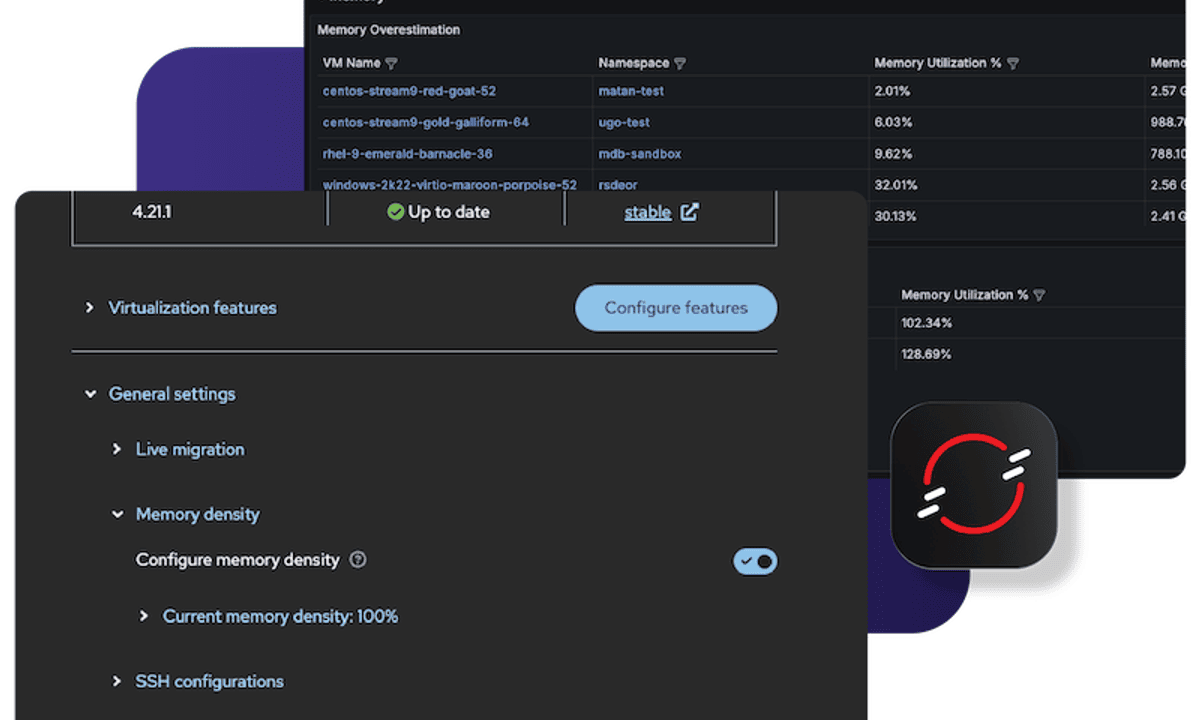
Task: Open the external link icon beside stable
Action: tap(689, 212)
